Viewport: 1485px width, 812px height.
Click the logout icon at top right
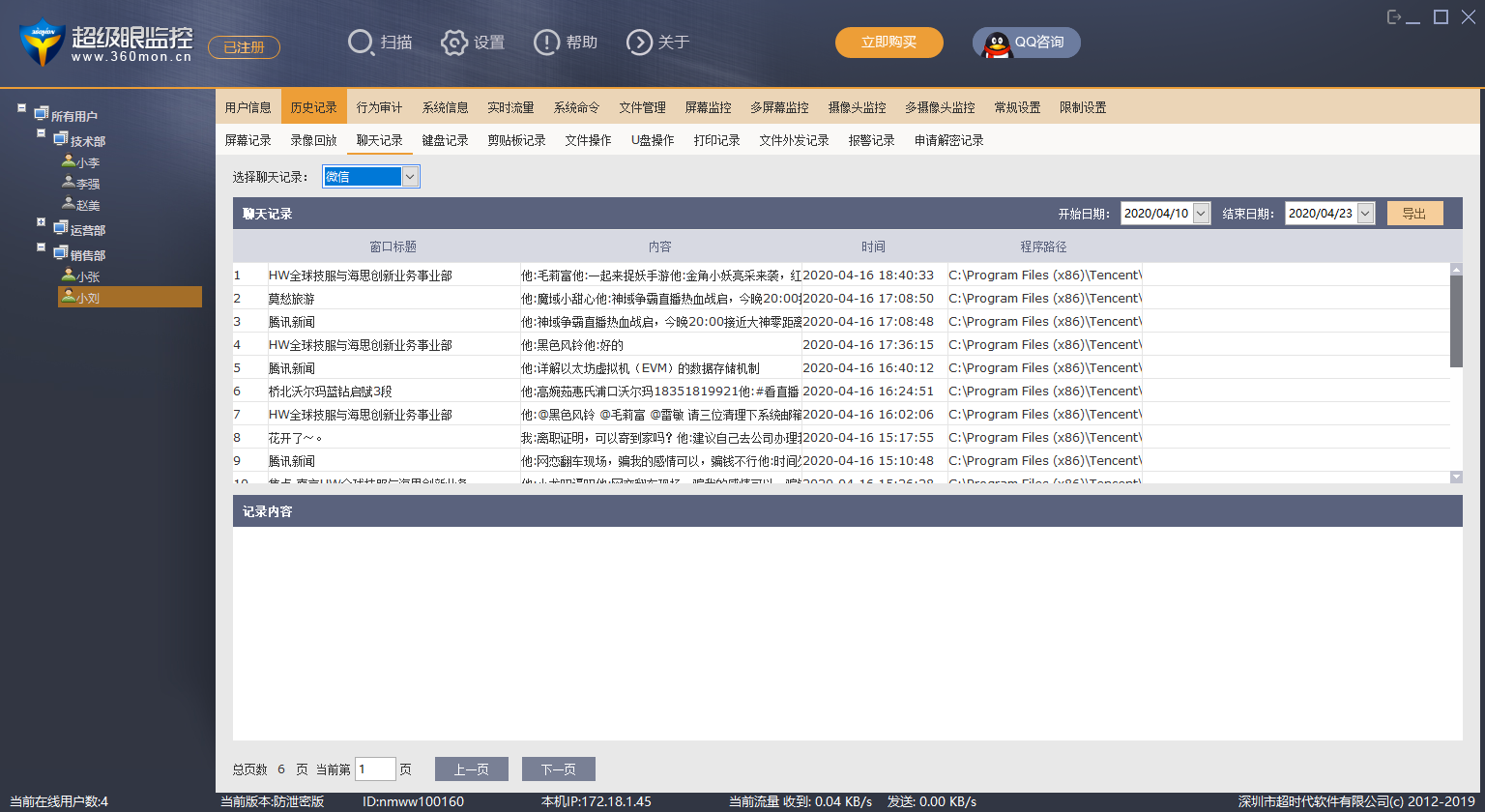pos(1394,17)
